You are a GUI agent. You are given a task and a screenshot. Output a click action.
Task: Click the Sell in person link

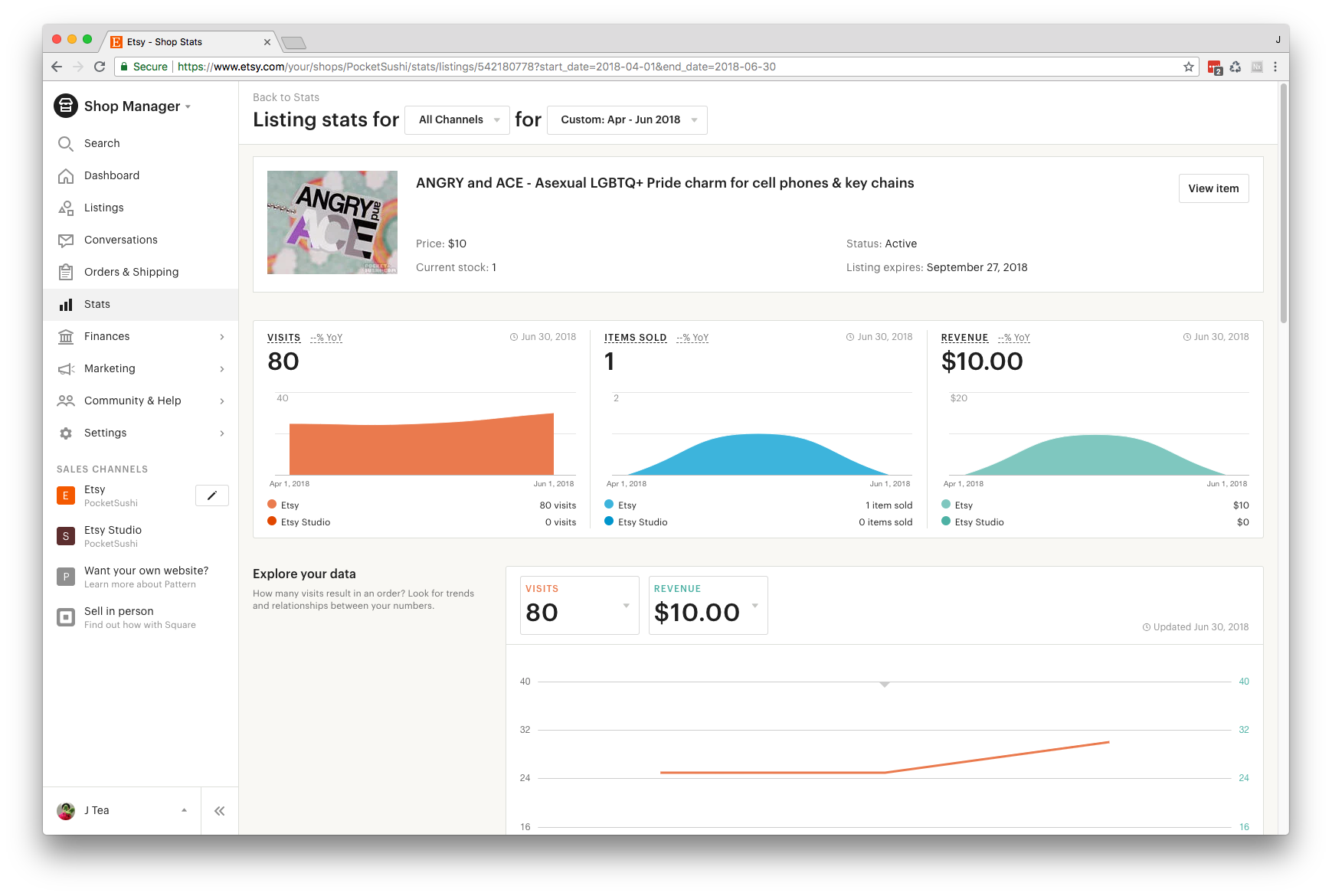(119, 611)
